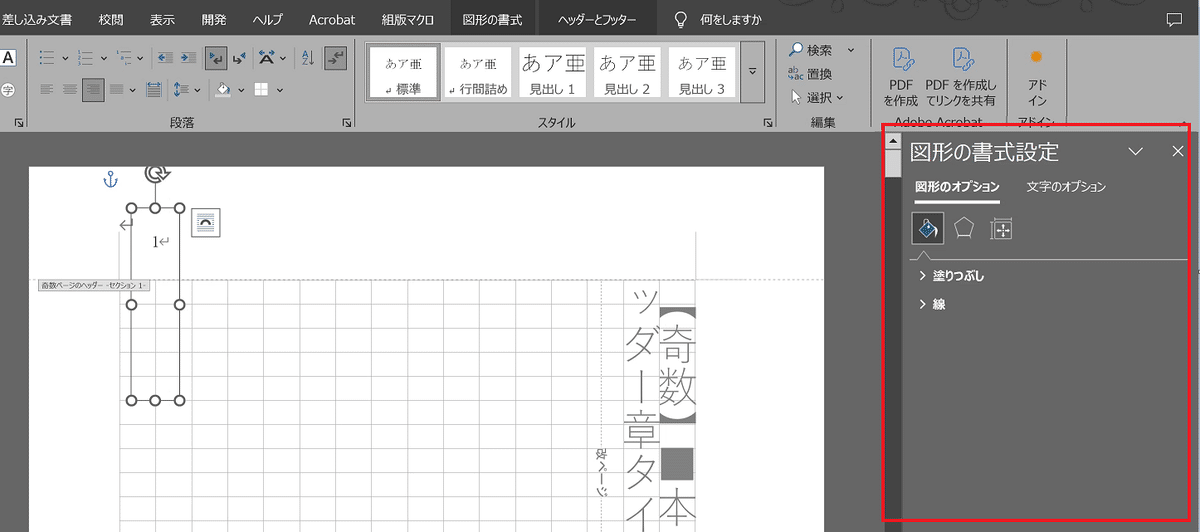Viewport: 1200px width, 532px height.
Task: Switch to 文字のオプション tab
Action: click(x=1066, y=187)
